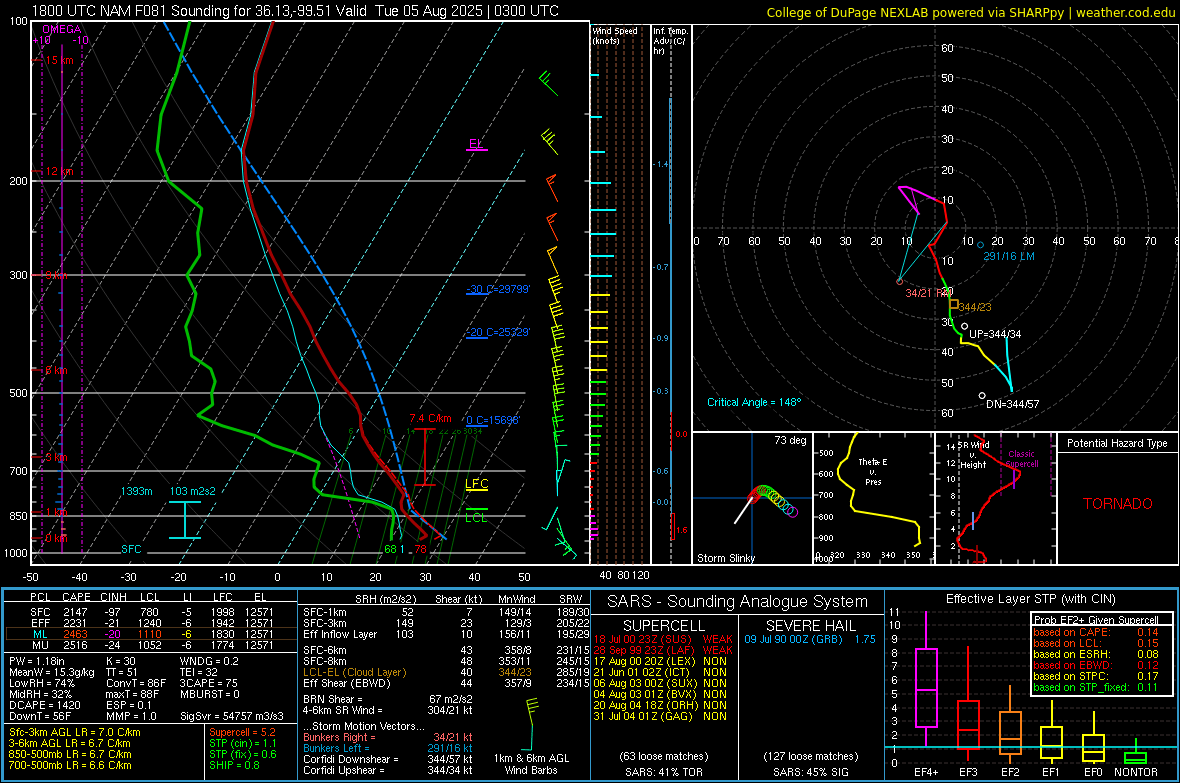Click the '0 C=15696'' freezing level label
Viewport: 1180px width, 783px height.
[493, 420]
